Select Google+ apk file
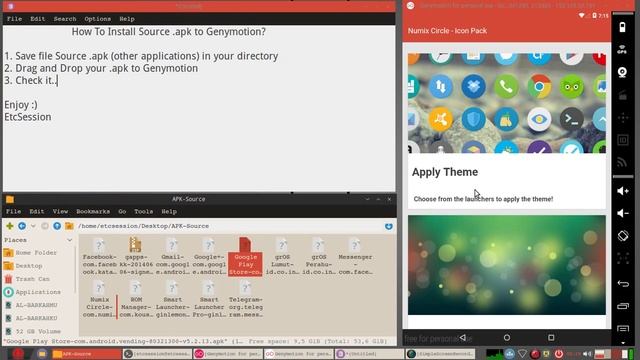 (209, 256)
